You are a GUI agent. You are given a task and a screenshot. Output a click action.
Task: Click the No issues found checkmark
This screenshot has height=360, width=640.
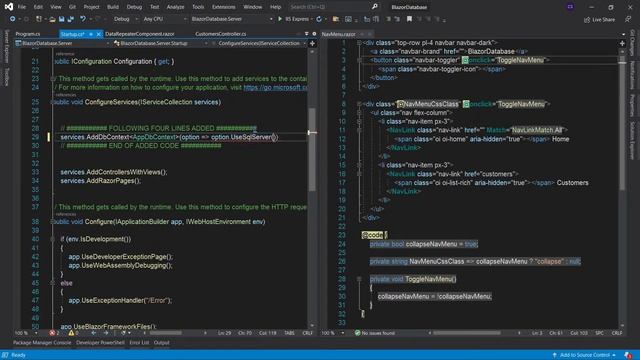[x=358, y=333]
